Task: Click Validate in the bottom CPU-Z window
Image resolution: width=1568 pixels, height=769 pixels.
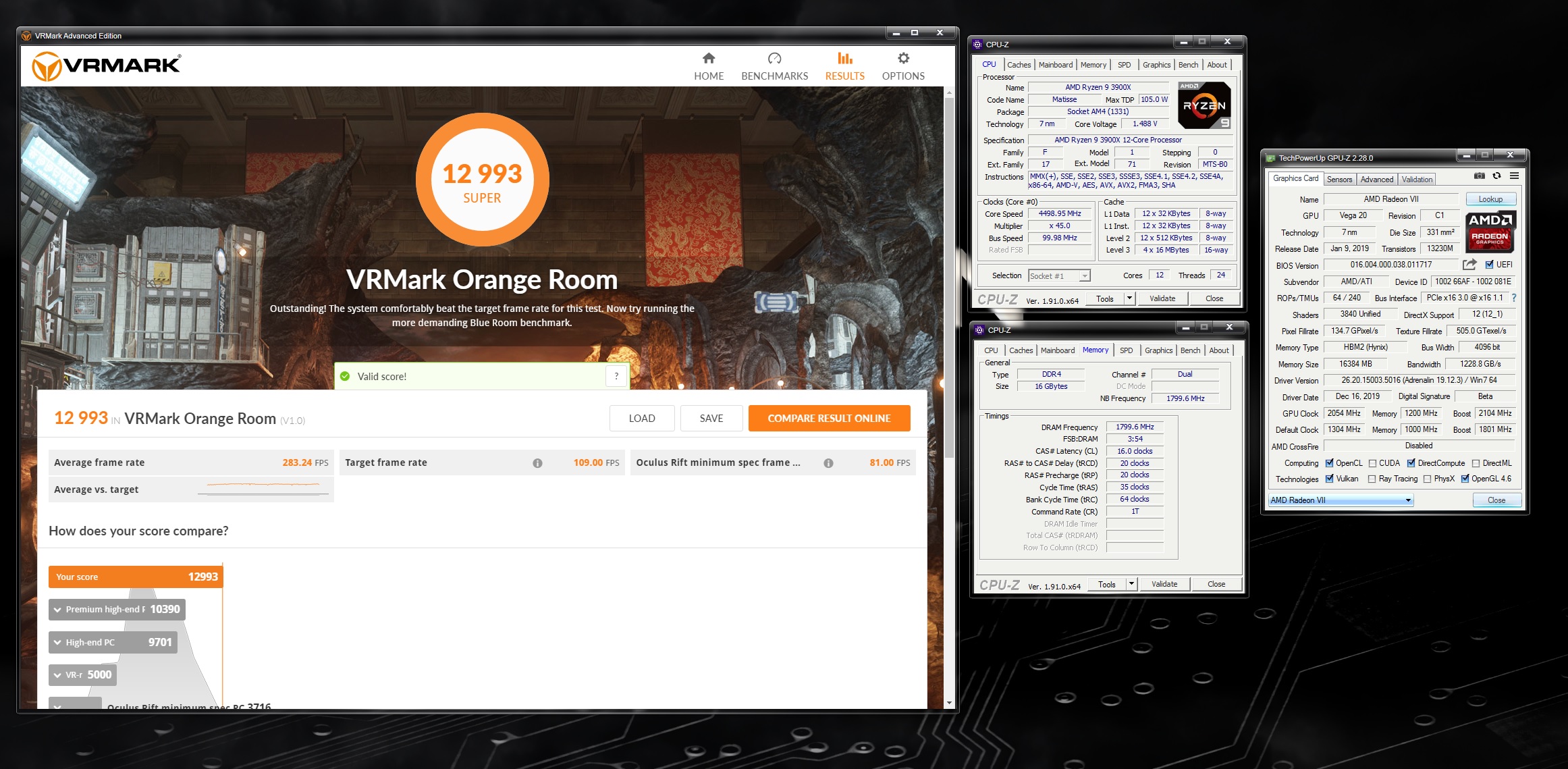Action: pyautogui.click(x=1164, y=584)
